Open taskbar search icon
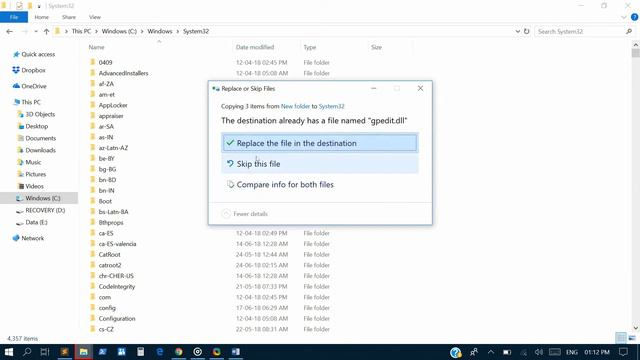 [27, 352]
